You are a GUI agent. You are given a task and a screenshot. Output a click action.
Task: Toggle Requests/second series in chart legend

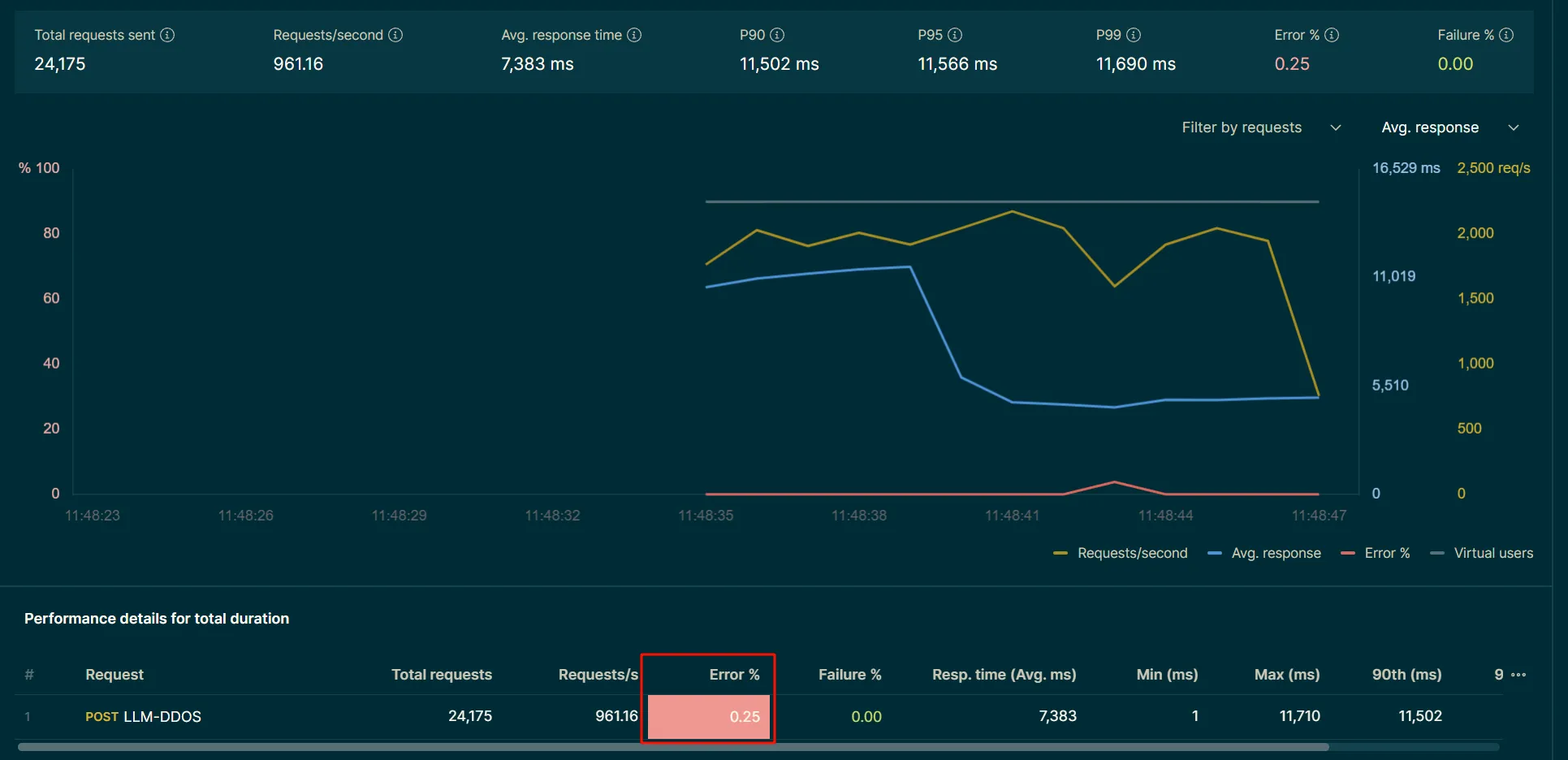(x=1121, y=553)
